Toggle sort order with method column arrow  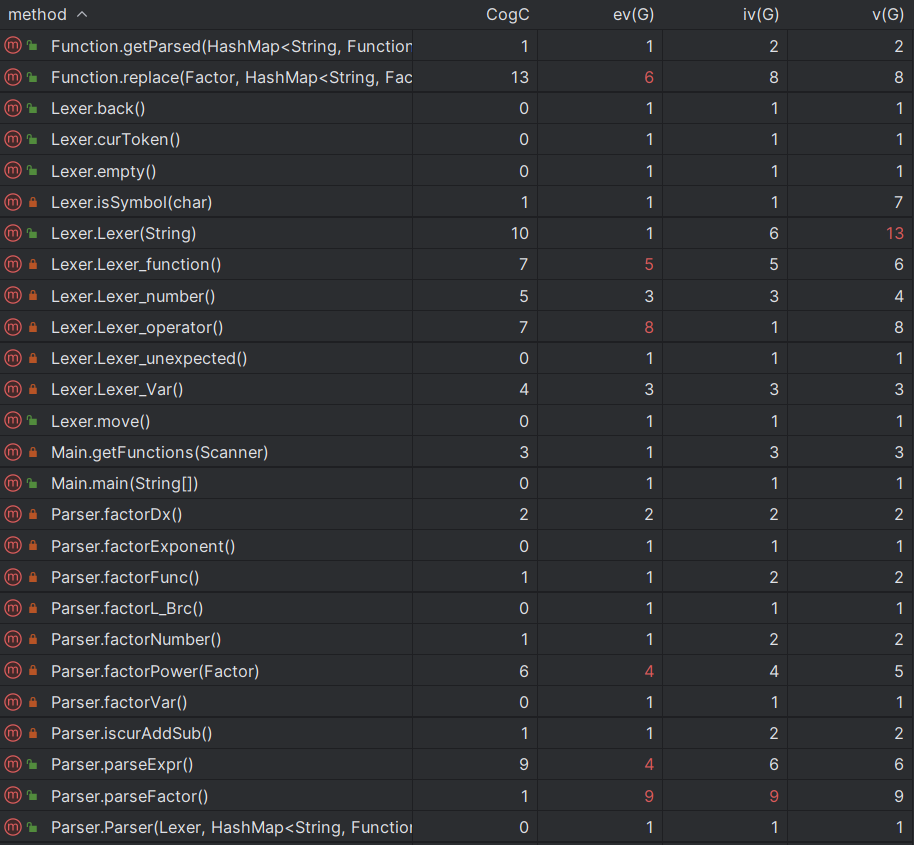pos(82,14)
